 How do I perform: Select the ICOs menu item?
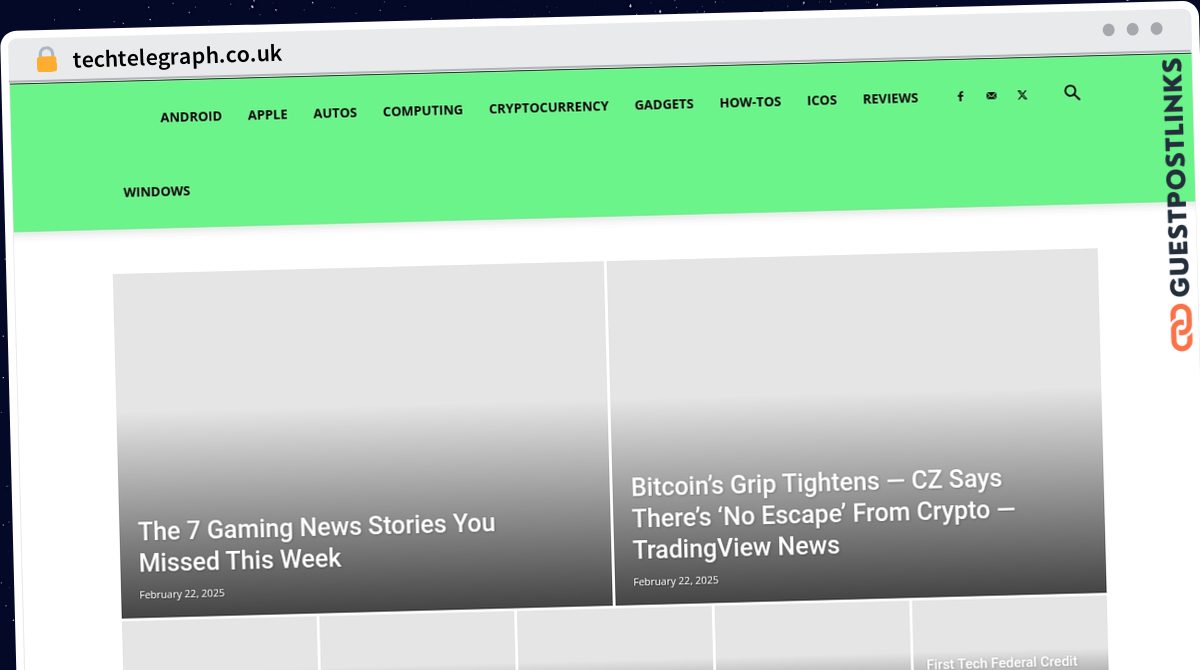click(x=822, y=100)
